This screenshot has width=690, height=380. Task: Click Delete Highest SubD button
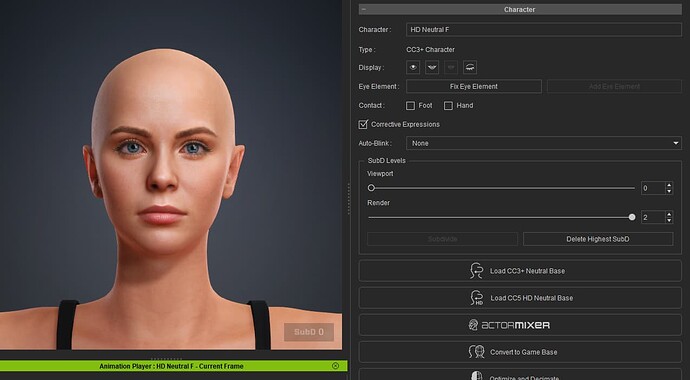pyautogui.click(x=598, y=239)
